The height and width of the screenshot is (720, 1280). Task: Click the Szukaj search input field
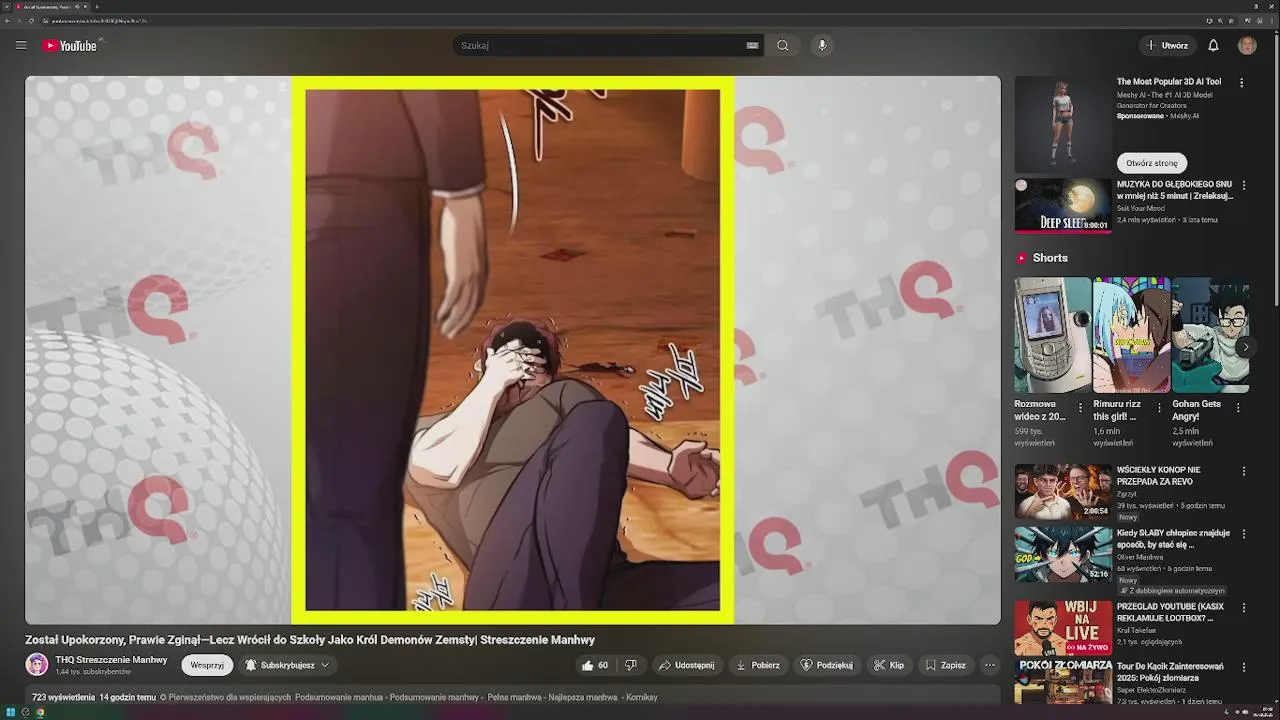point(600,45)
